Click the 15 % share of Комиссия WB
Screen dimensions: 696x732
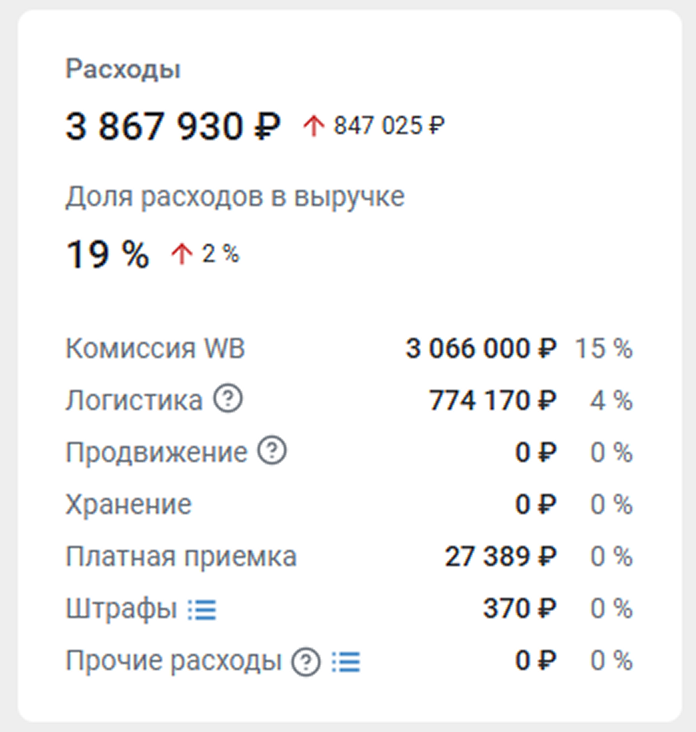click(x=604, y=348)
